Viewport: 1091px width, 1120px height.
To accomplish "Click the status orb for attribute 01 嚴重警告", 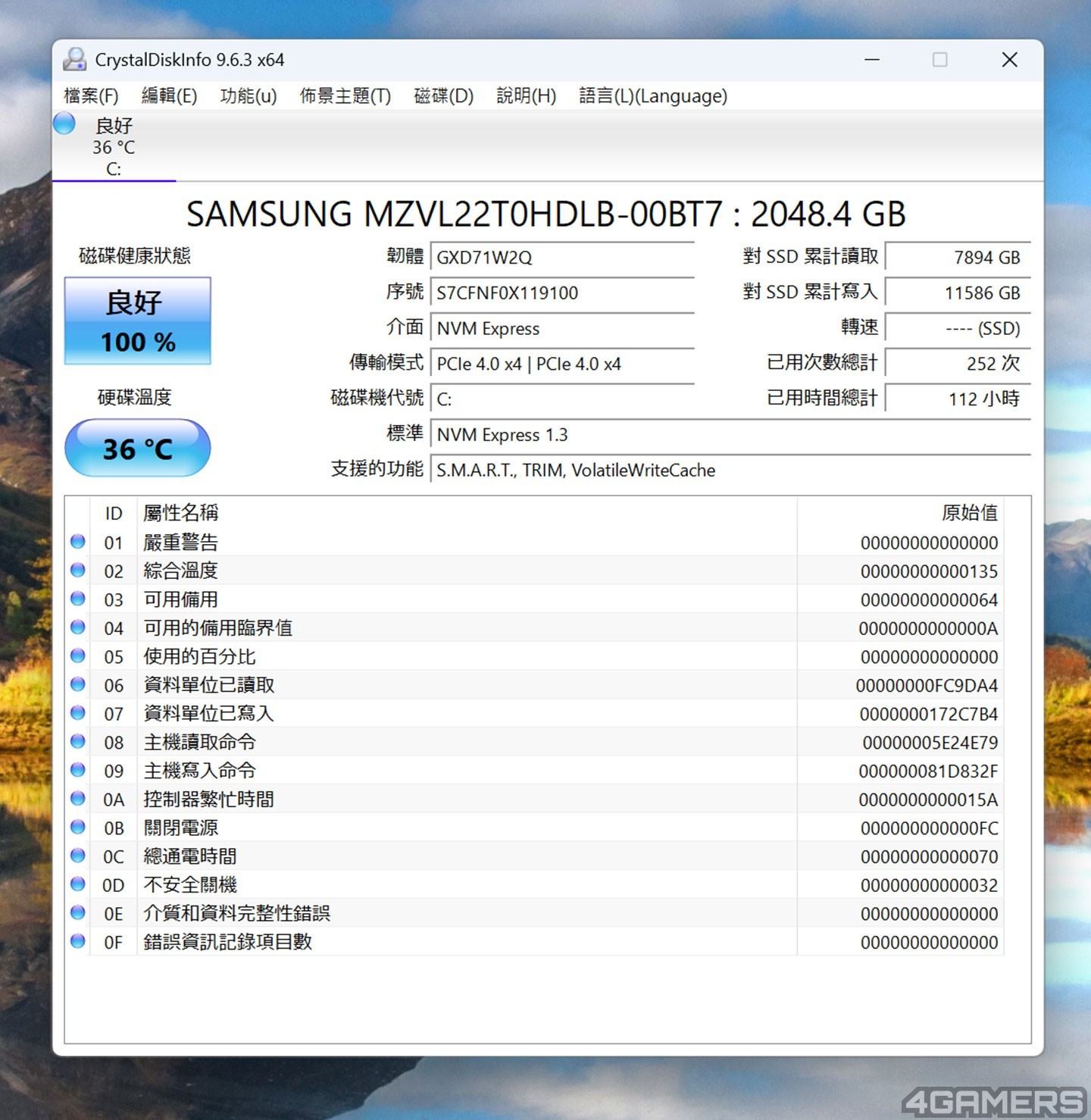I will click(77, 541).
